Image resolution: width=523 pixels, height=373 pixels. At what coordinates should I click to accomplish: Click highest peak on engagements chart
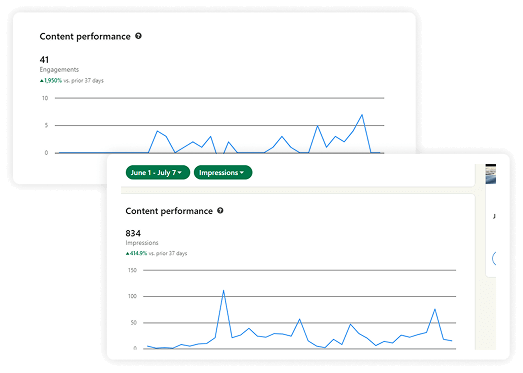(x=362, y=115)
